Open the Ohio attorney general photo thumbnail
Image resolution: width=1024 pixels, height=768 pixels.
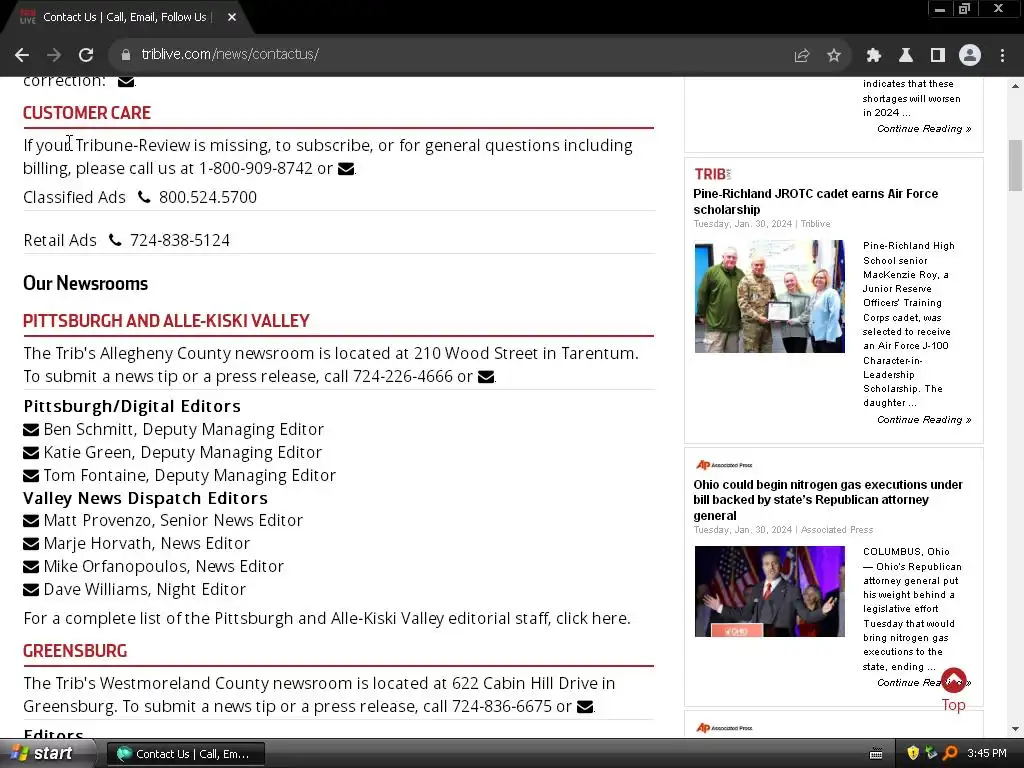click(x=769, y=591)
